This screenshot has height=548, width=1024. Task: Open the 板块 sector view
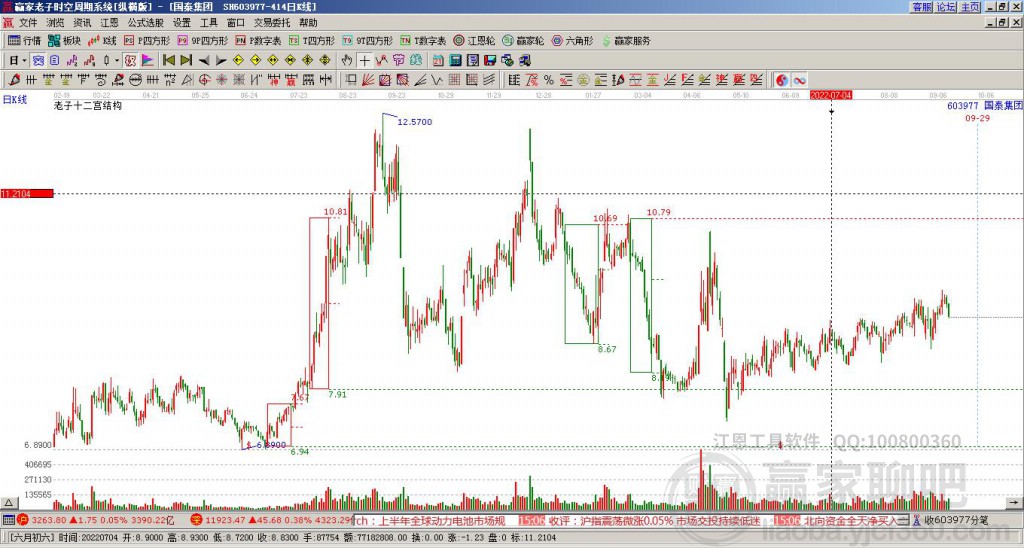(64, 40)
